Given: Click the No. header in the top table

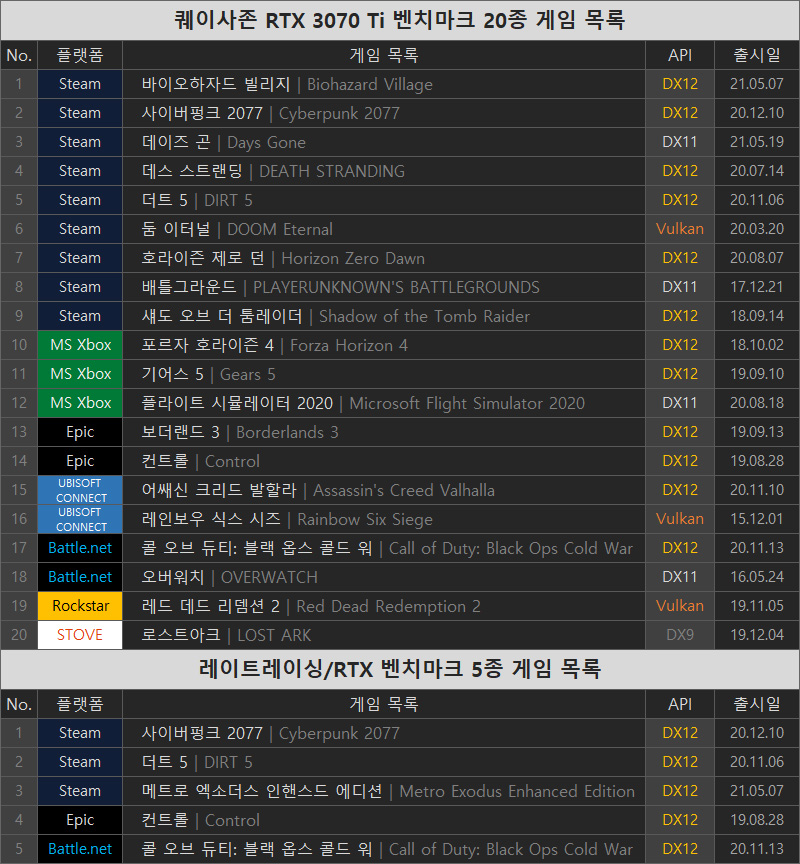Looking at the screenshot, I should pyautogui.click(x=19, y=55).
